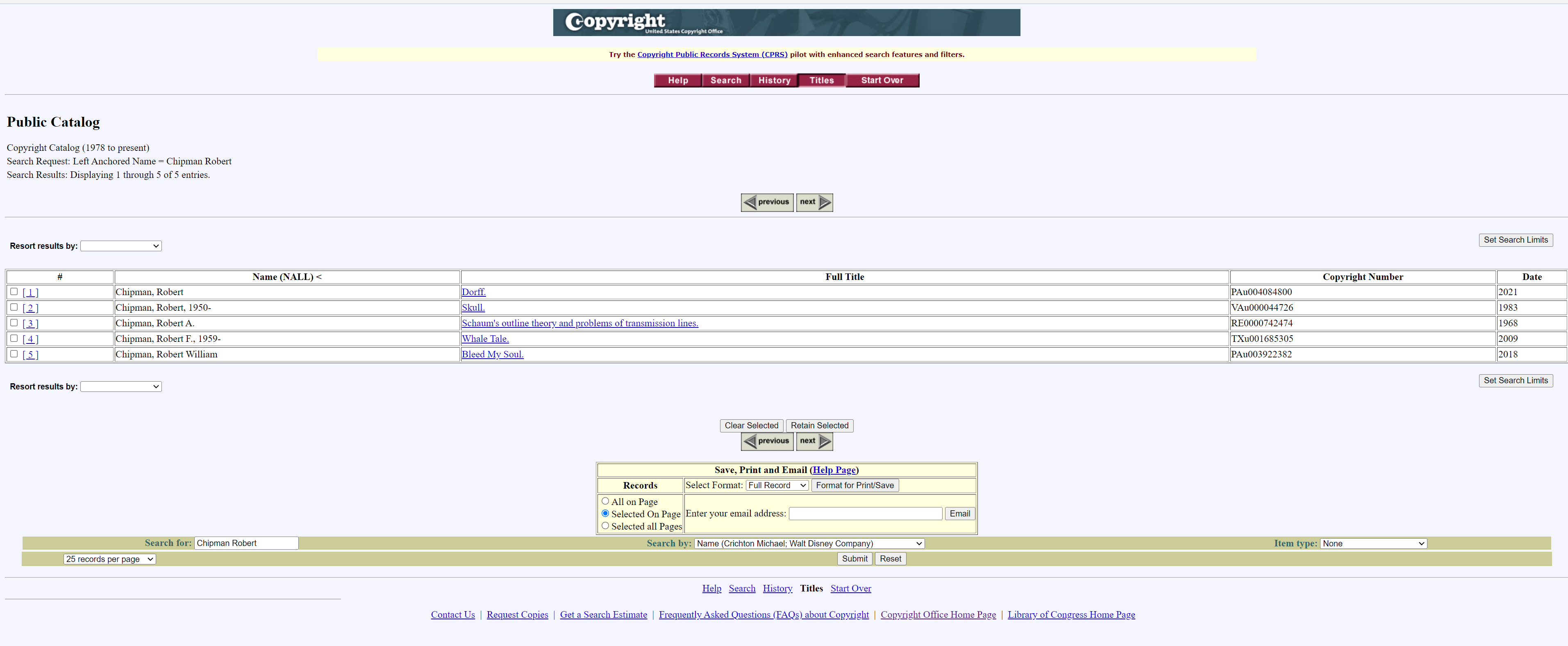Check the box for record 1
Screen dimensions: 1568x646
14,292
